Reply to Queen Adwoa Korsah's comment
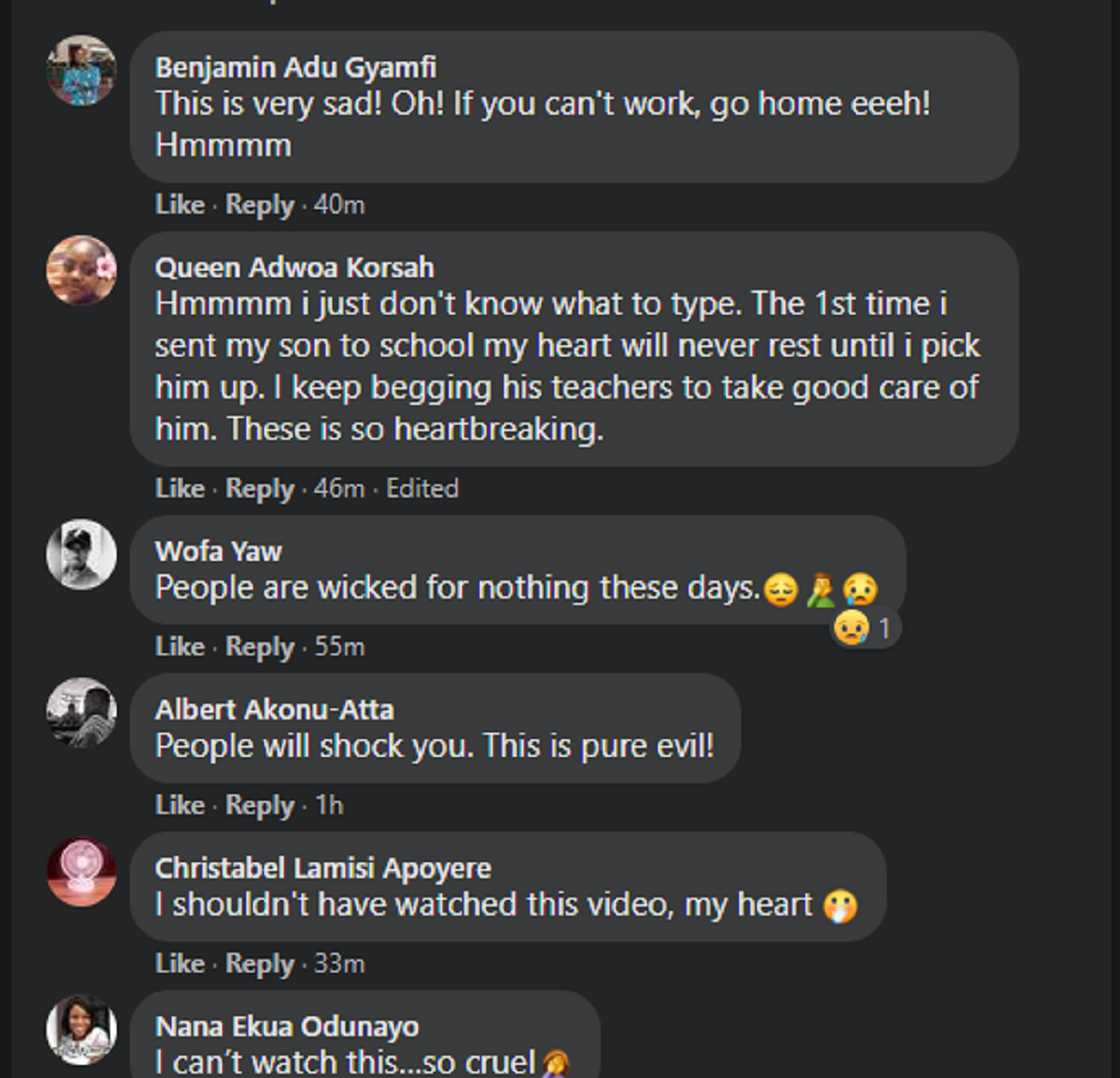This screenshot has width=1120, height=1078. tap(260, 489)
